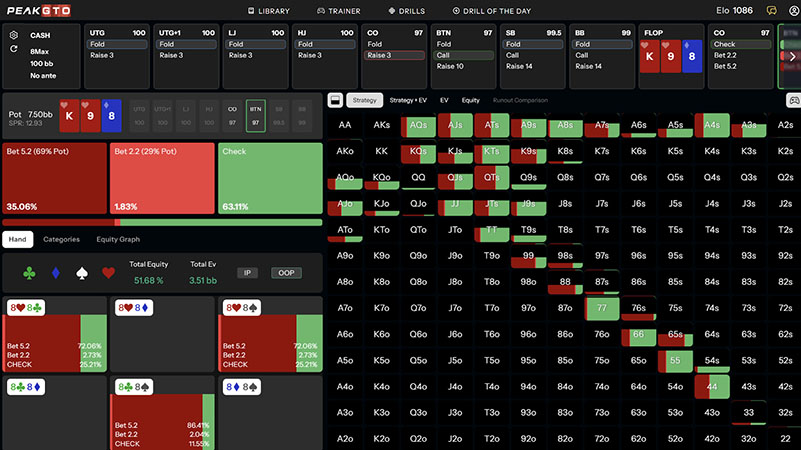Click the spade suit filter icon

[82, 272]
